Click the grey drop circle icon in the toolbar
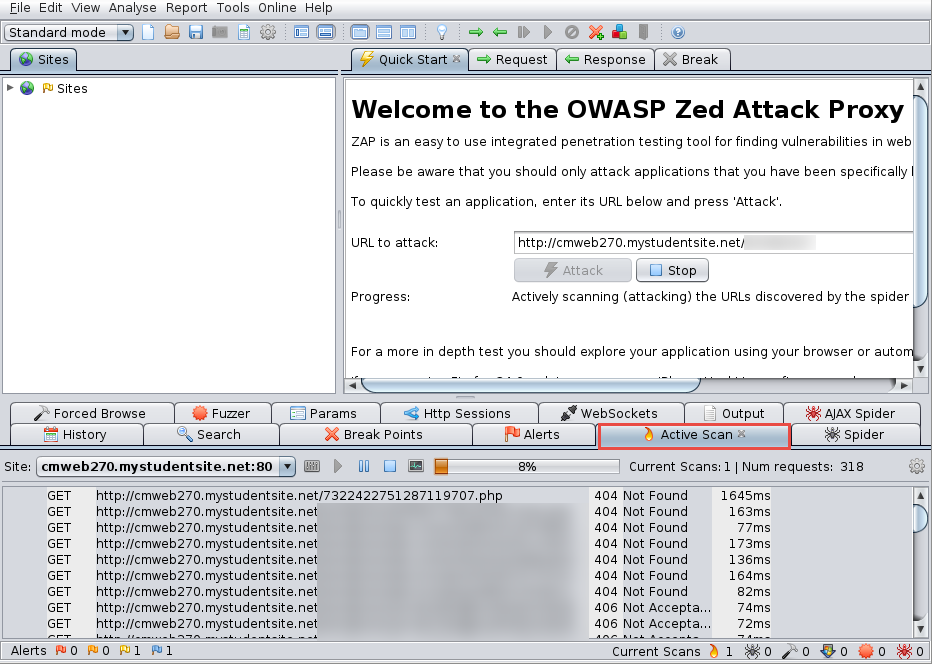This screenshot has height=664, width=932. [572, 32]
